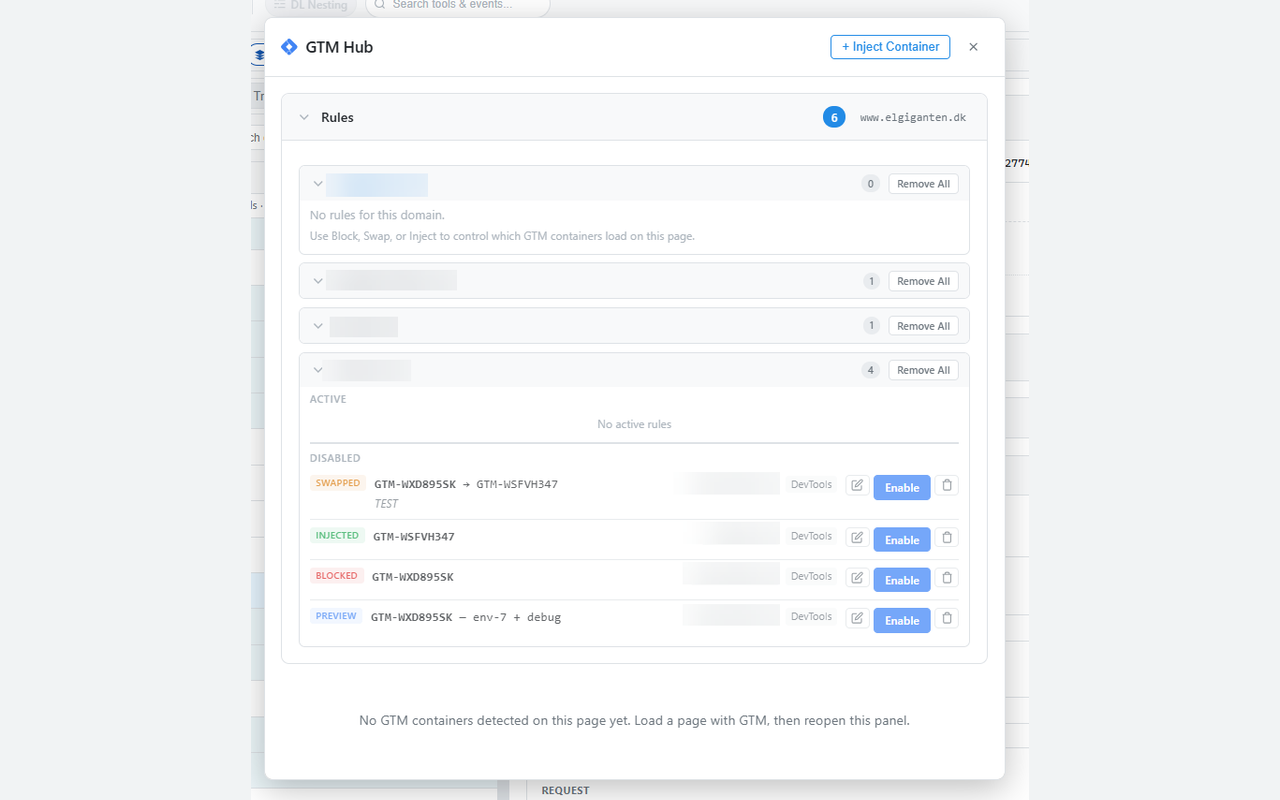Remove all rules in the 0-rule group

pos(923,184)
